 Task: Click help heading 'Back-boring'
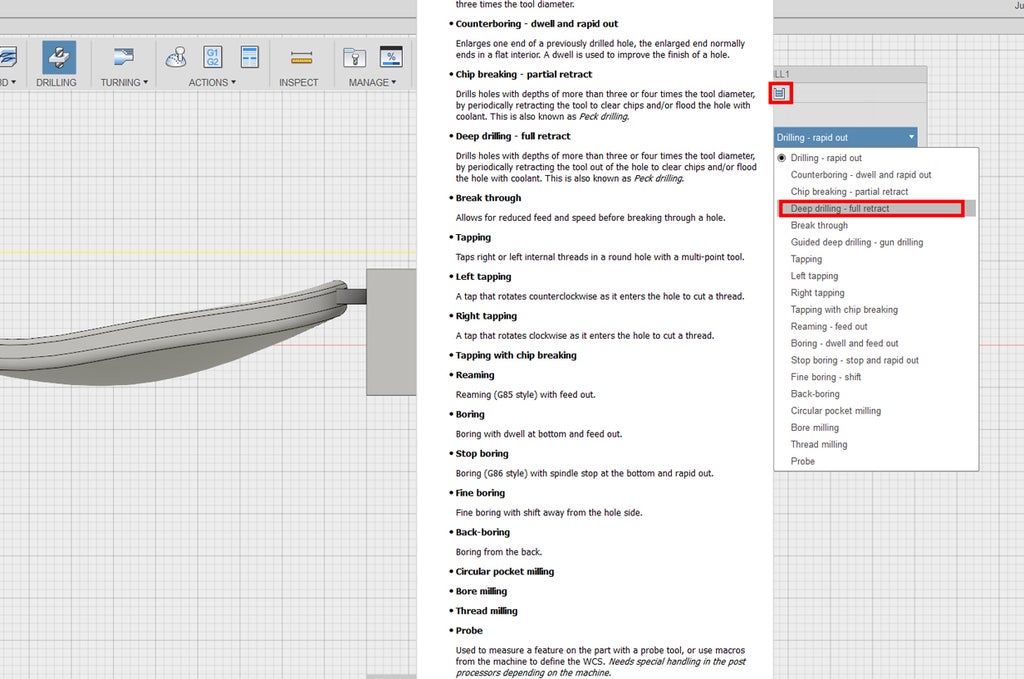coord(483,532)
